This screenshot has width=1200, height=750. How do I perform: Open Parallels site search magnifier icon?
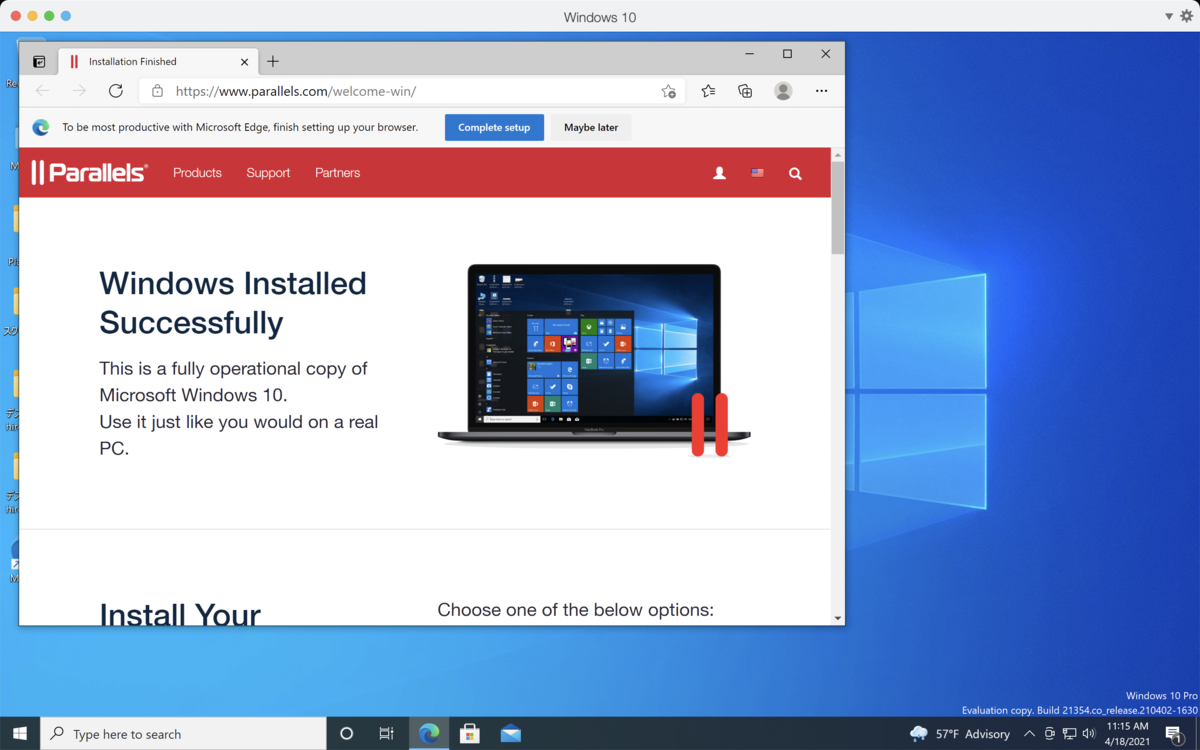pos(795,173)
